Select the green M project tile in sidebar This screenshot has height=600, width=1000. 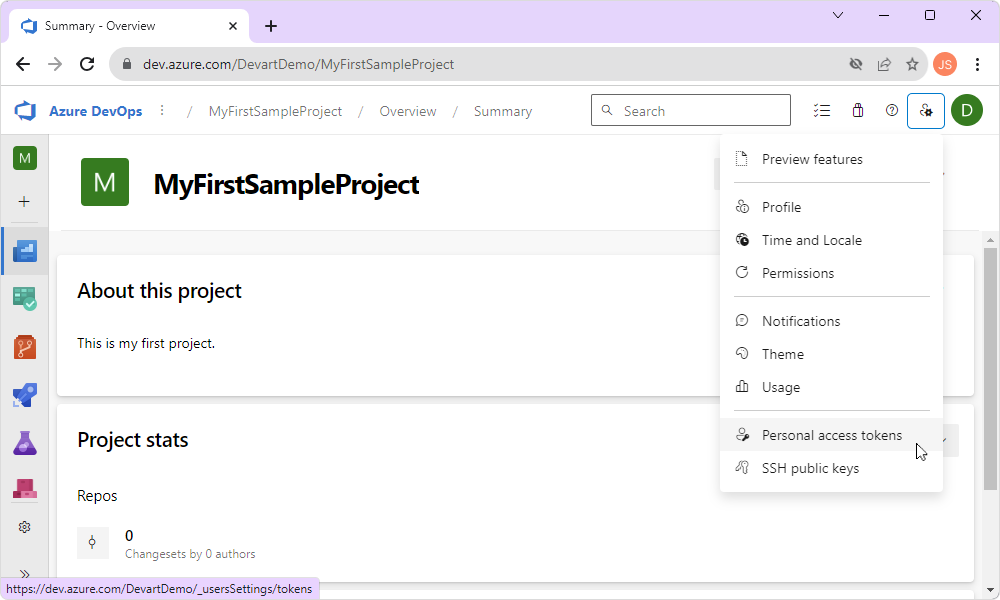click(25, 158)
